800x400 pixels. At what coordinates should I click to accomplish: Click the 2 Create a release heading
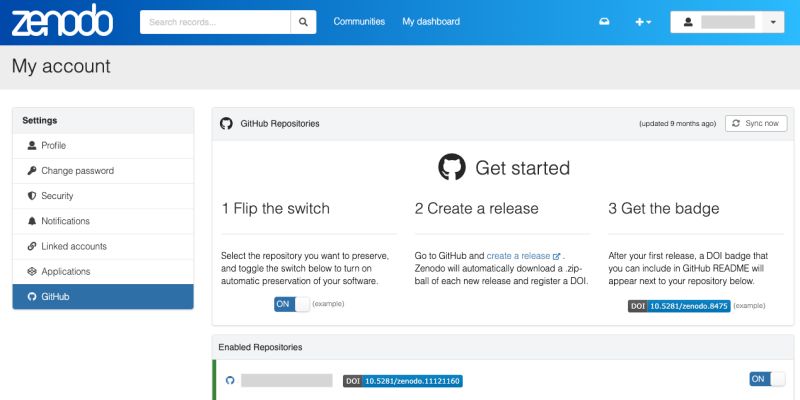(x=477, y=208)
